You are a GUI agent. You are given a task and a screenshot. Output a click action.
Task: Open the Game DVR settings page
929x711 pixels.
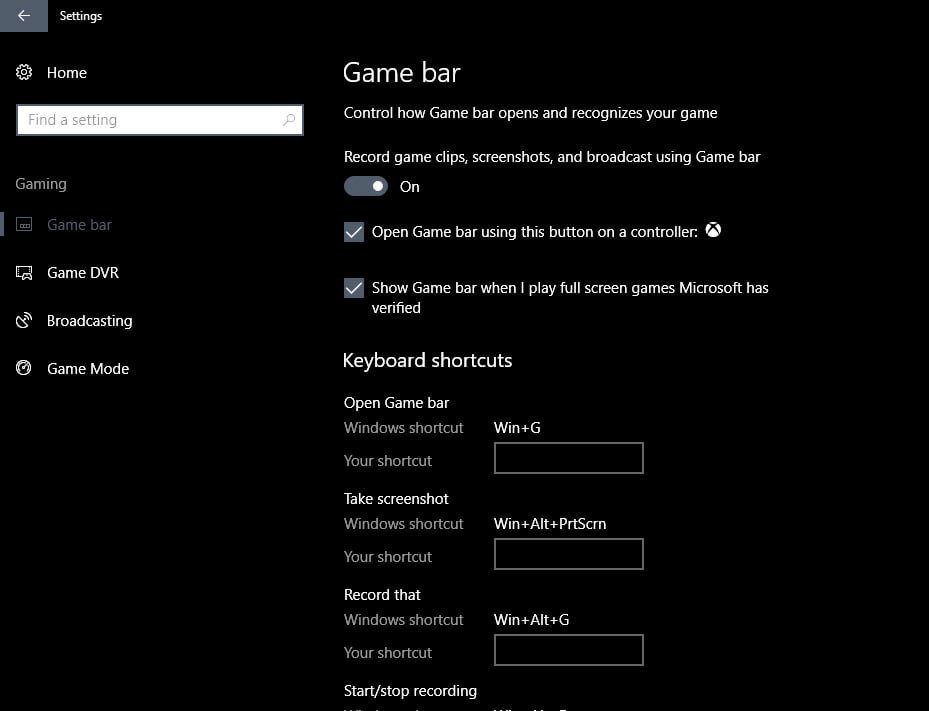(x=83, y=273)
